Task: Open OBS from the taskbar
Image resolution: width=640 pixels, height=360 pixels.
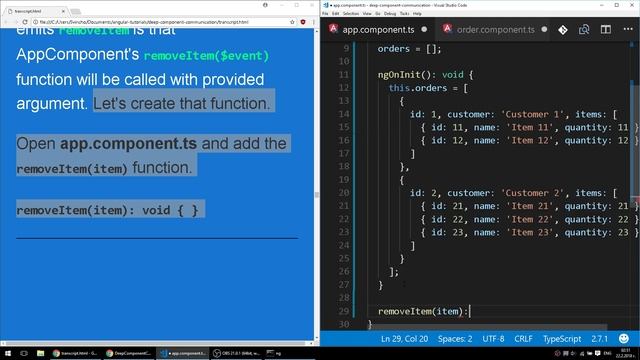Action: click(x=237, y=353)
